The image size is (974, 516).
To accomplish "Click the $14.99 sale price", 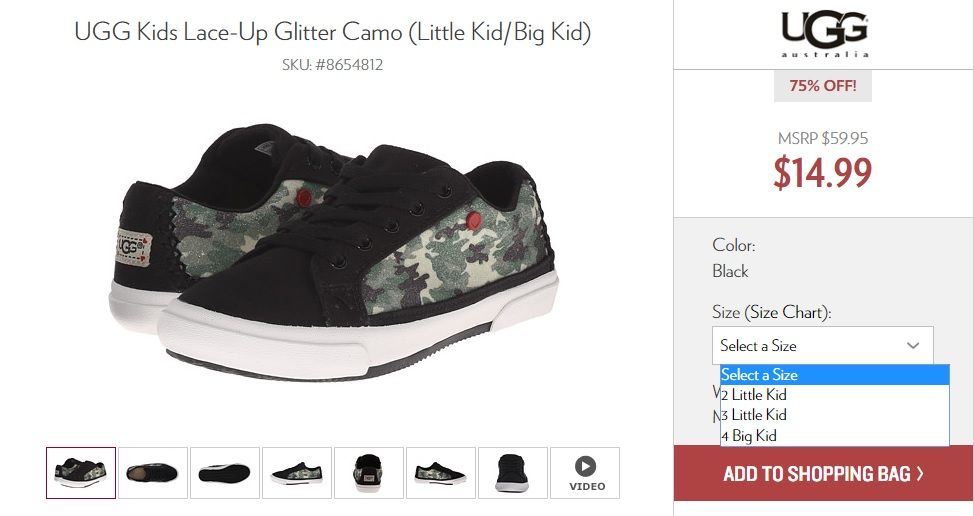I will (823, 173).
